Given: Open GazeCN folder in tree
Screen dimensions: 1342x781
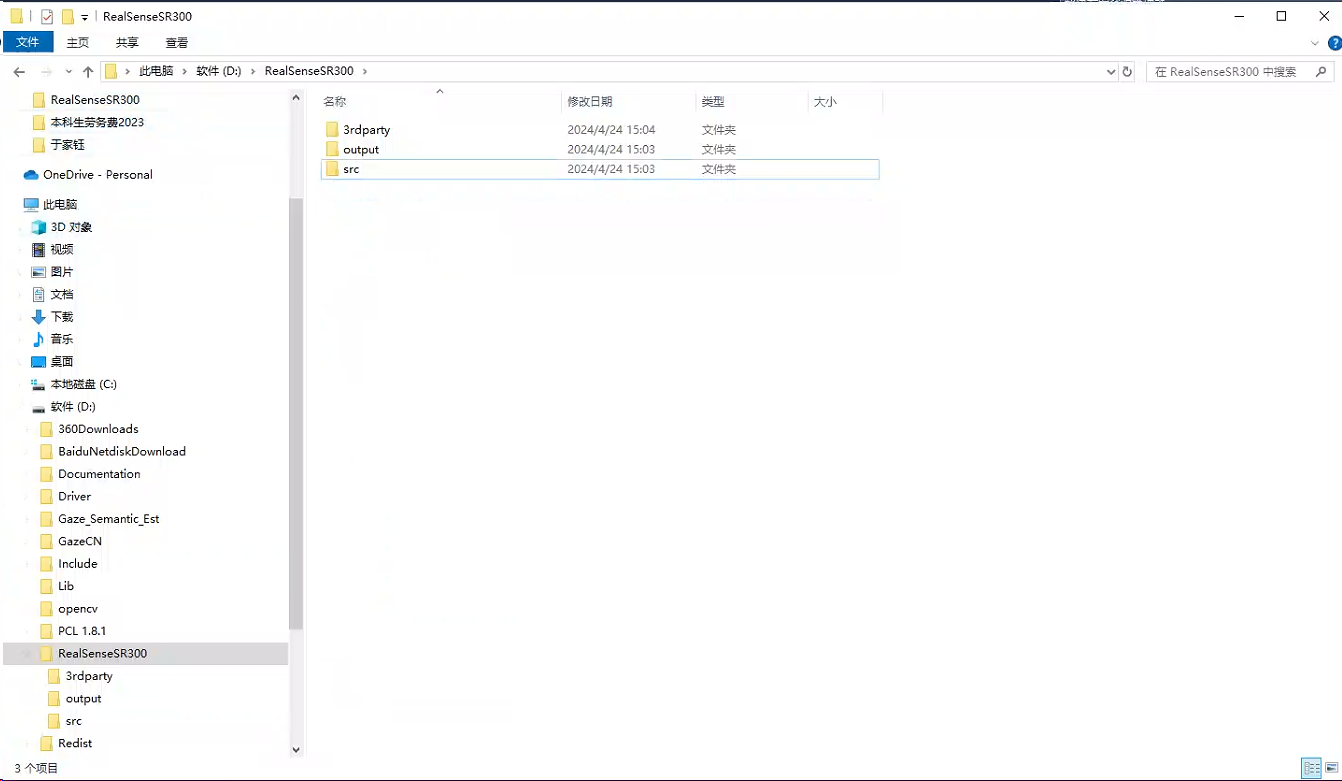Looking at the screenshot, I should (x=80, y=541).
